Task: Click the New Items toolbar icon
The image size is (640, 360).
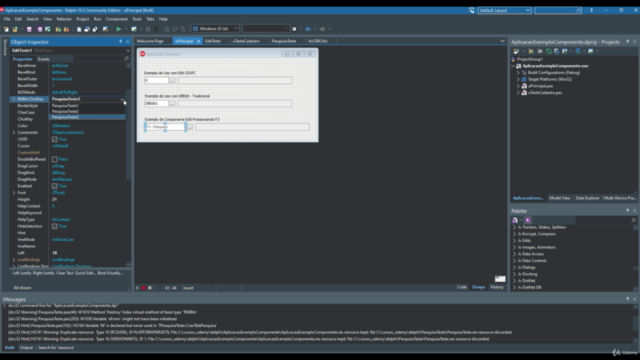Action: 6,29
